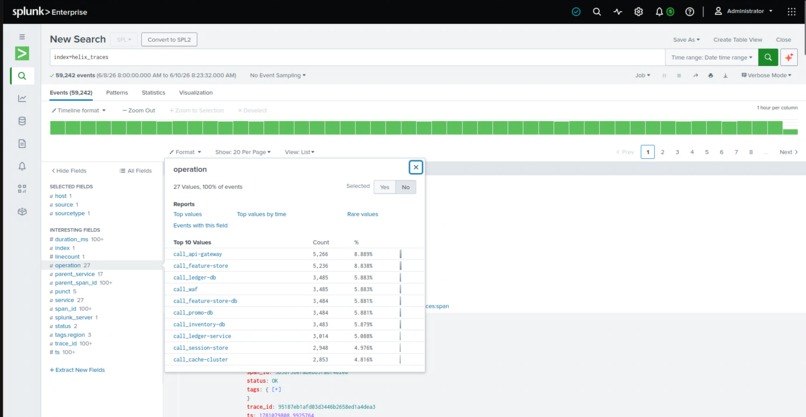Viewport: 806px width, 417px height.
Task: Click the first timeline histogram column
Action: 57,128
